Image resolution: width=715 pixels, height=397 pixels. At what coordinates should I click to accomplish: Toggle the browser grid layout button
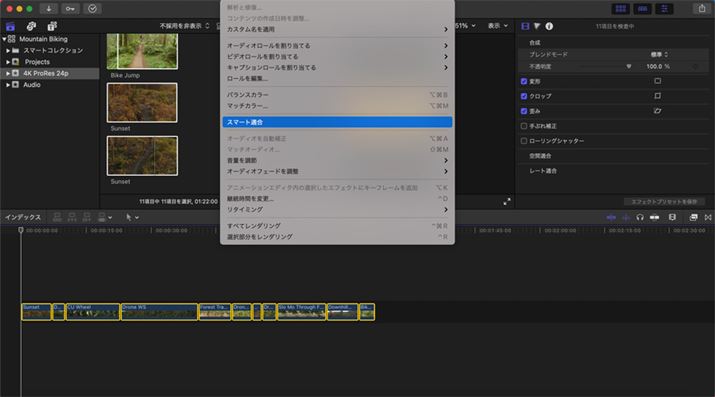click(621, 9)
